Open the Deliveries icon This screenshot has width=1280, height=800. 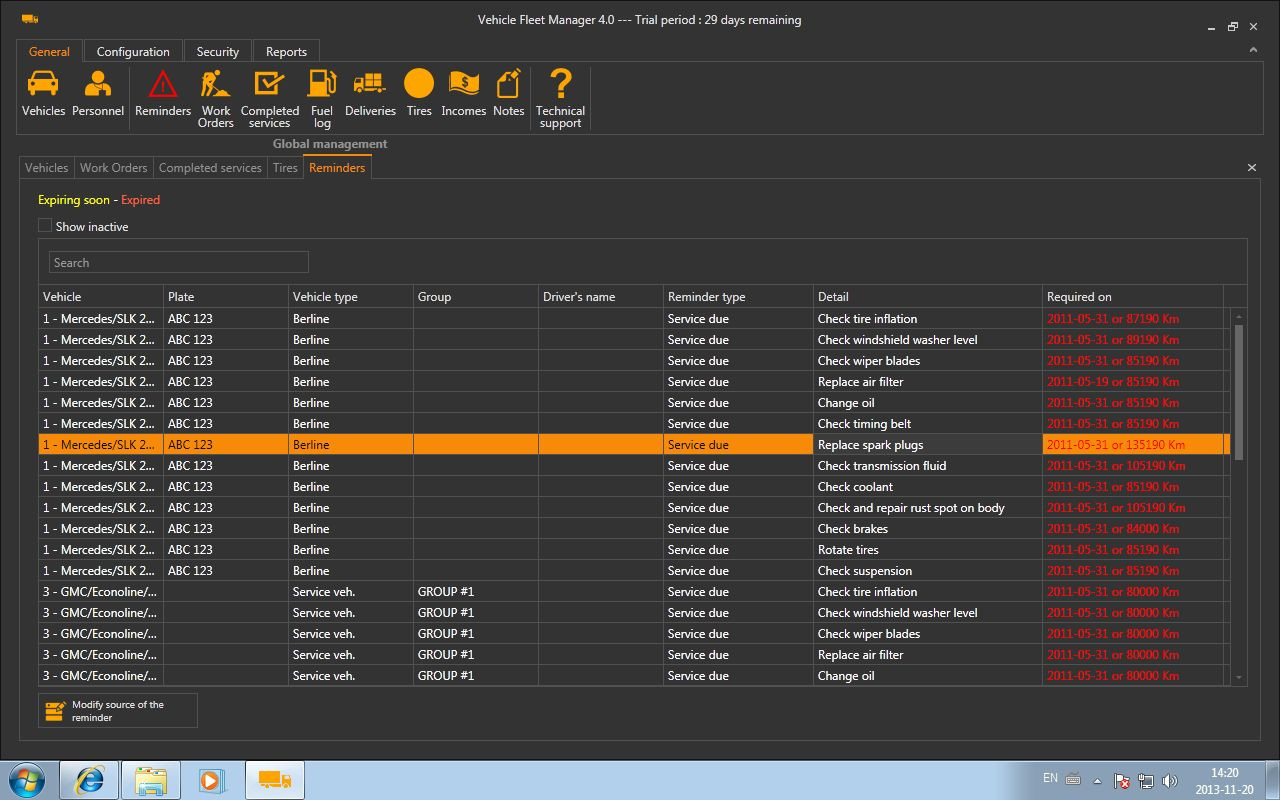(x=370, y=94)
